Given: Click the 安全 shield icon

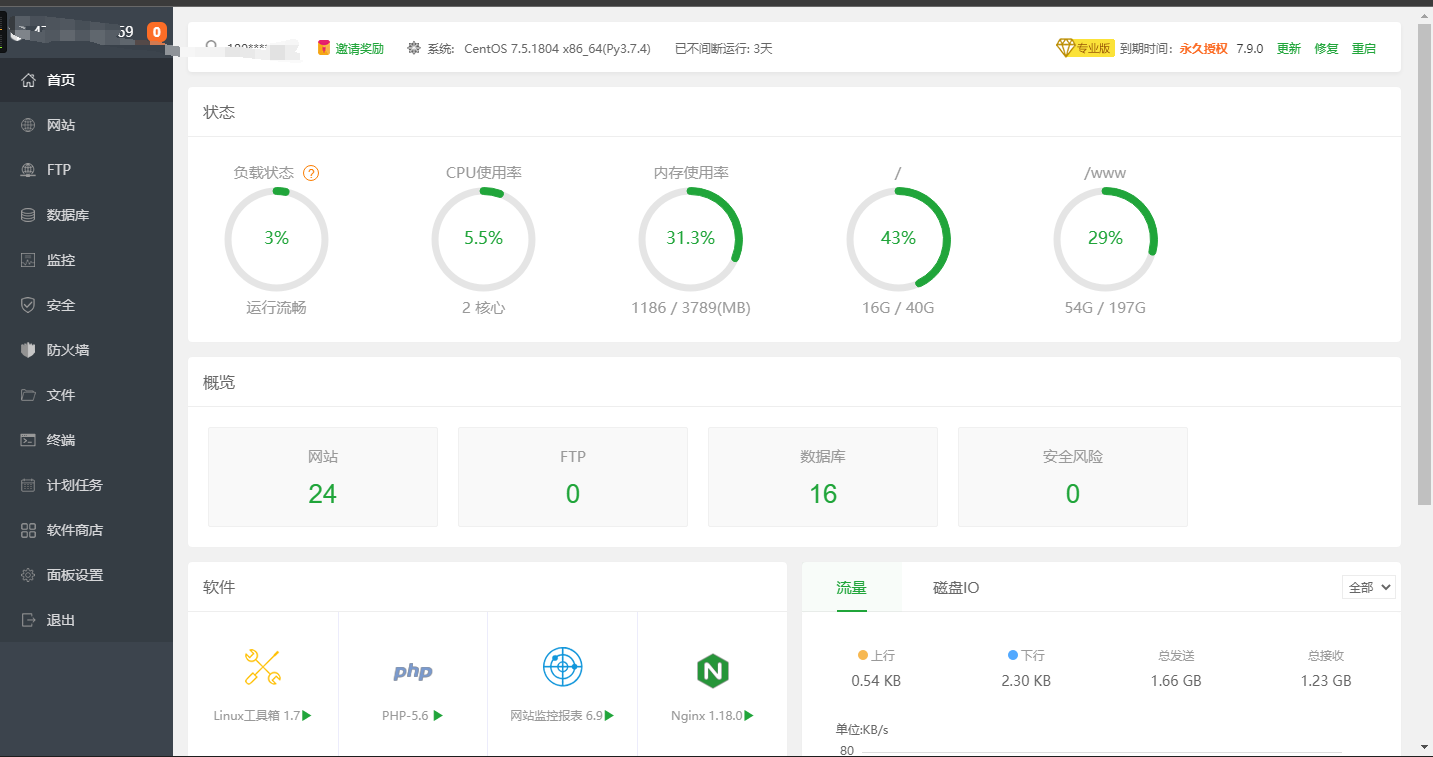Looking at the screenshot, I should 28,305.
